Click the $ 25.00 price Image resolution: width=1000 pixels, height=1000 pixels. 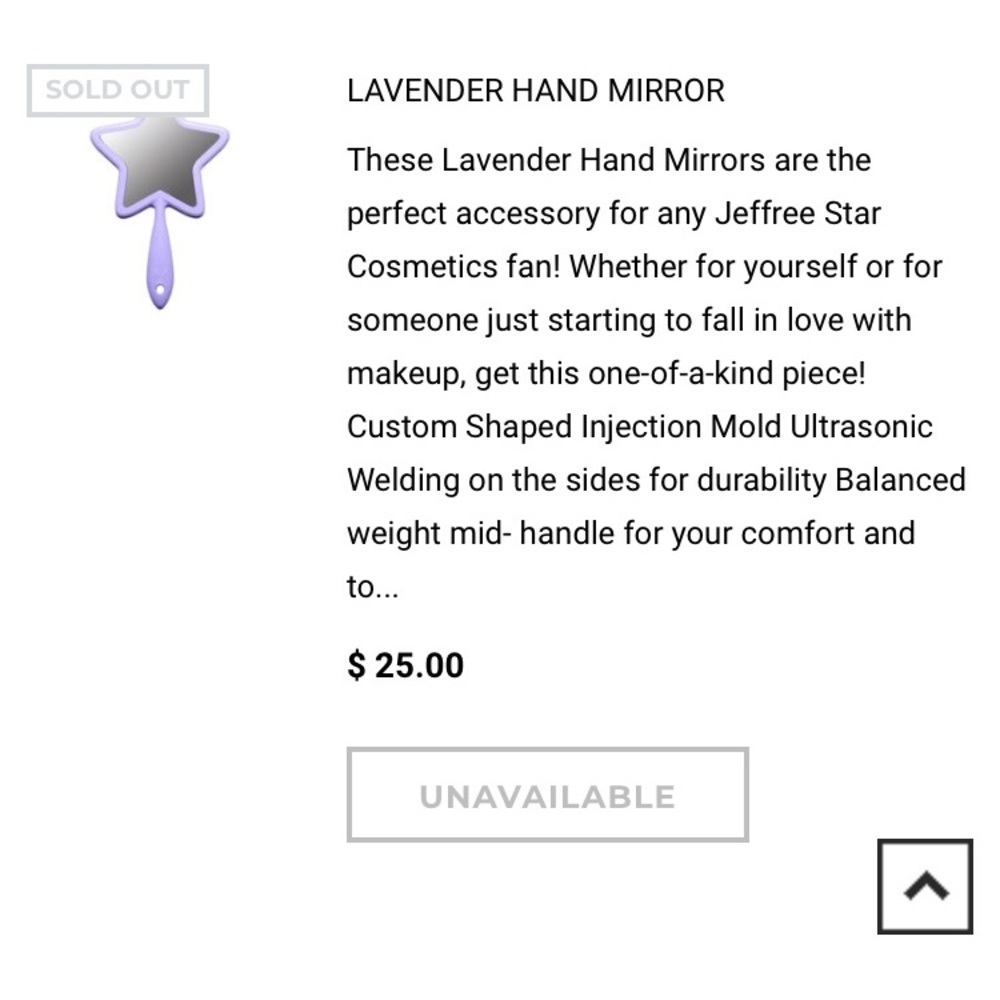pos(405,665)
